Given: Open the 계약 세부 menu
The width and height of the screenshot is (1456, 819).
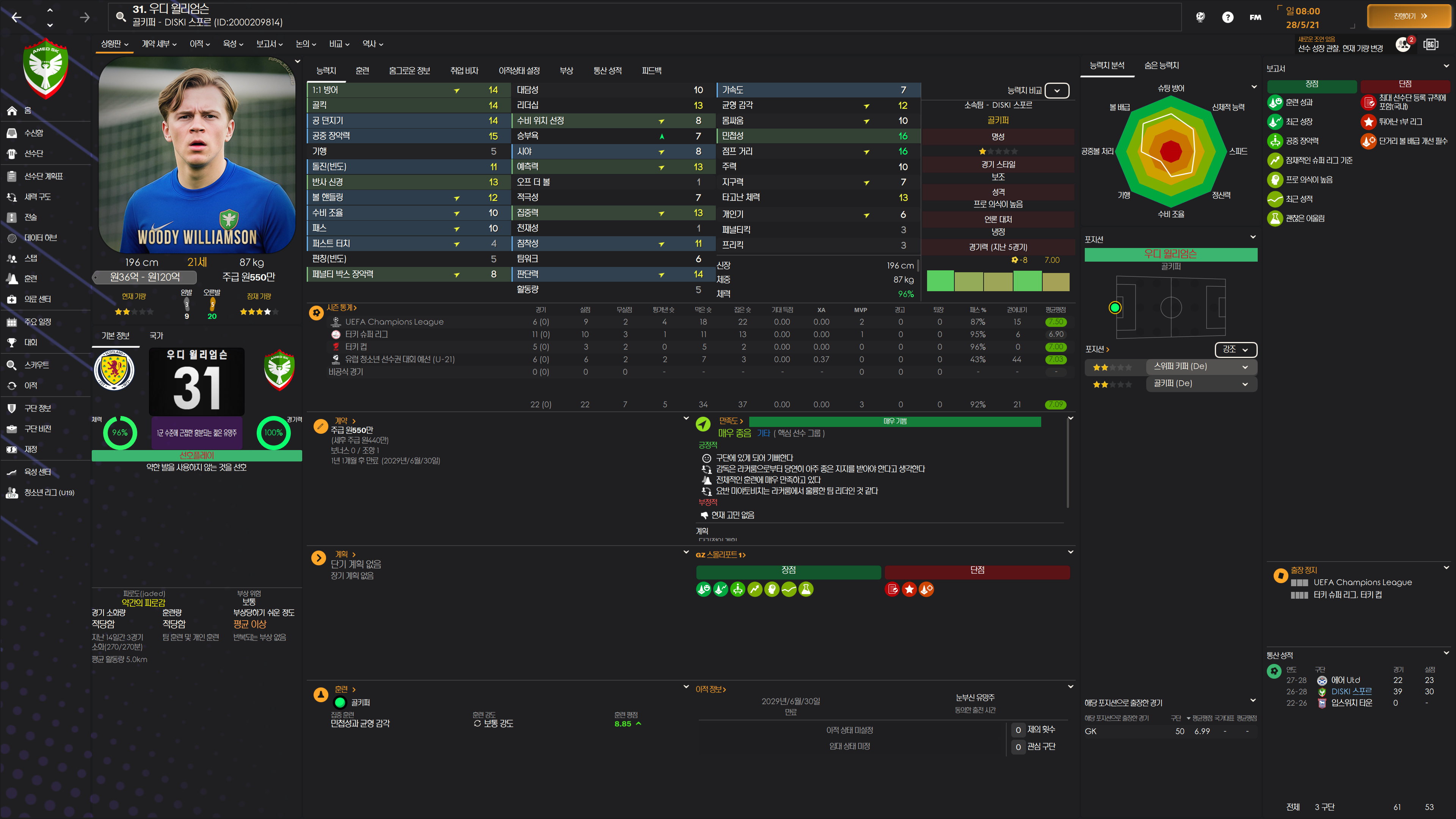Looking at the screenshot, I should tap(159, 44).
